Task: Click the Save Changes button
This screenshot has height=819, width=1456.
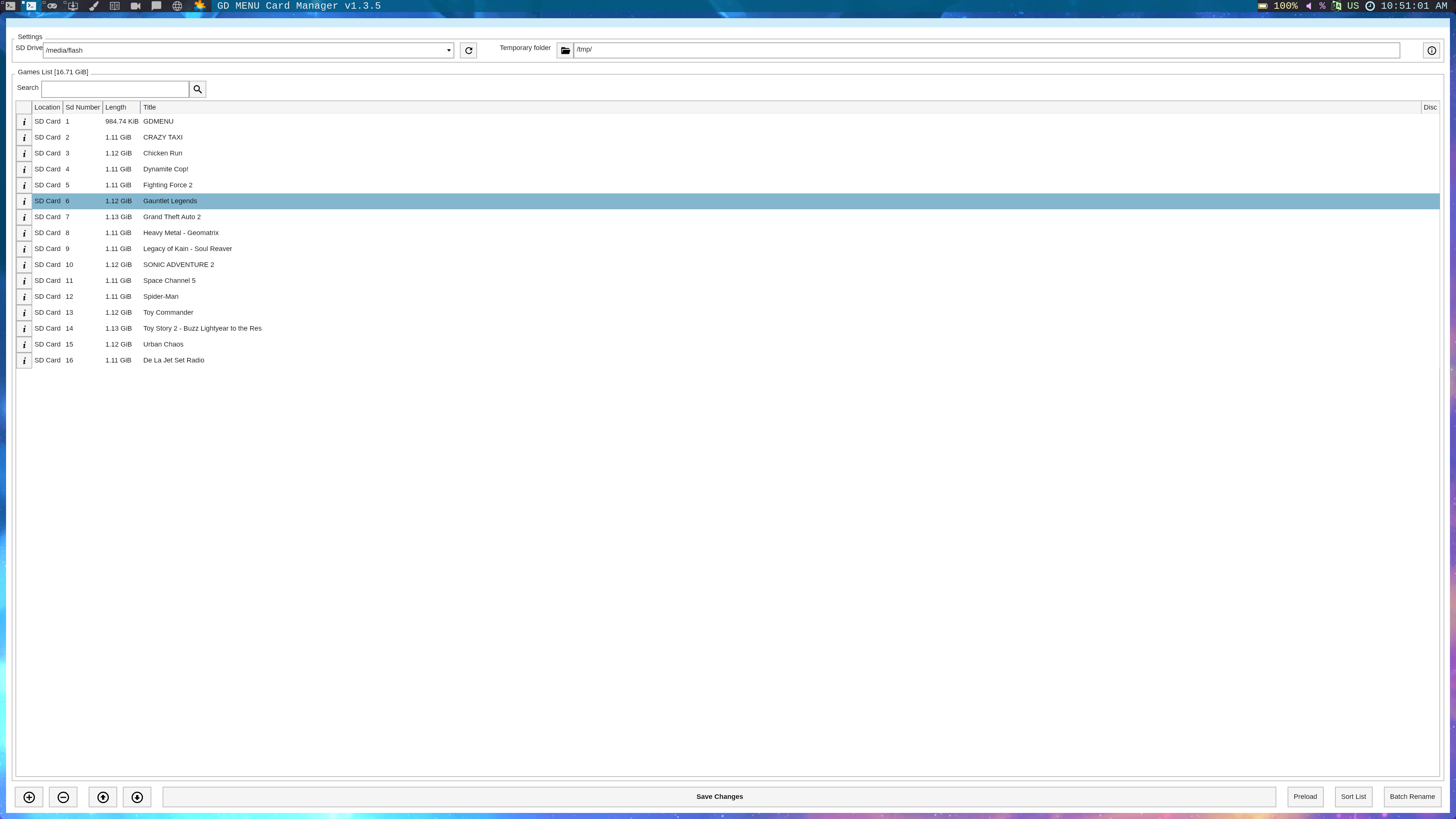Action: [x=719, y=797]
